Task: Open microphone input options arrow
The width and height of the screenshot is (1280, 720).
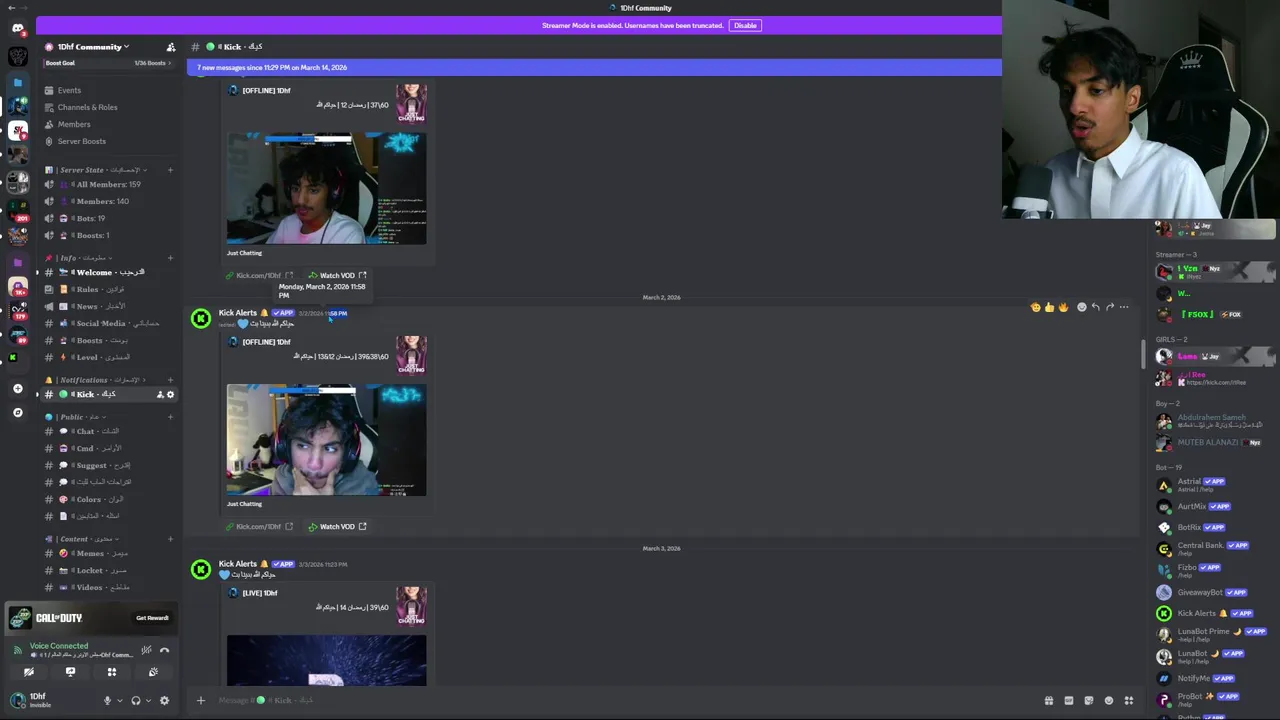Action: [x=119, y=700]
